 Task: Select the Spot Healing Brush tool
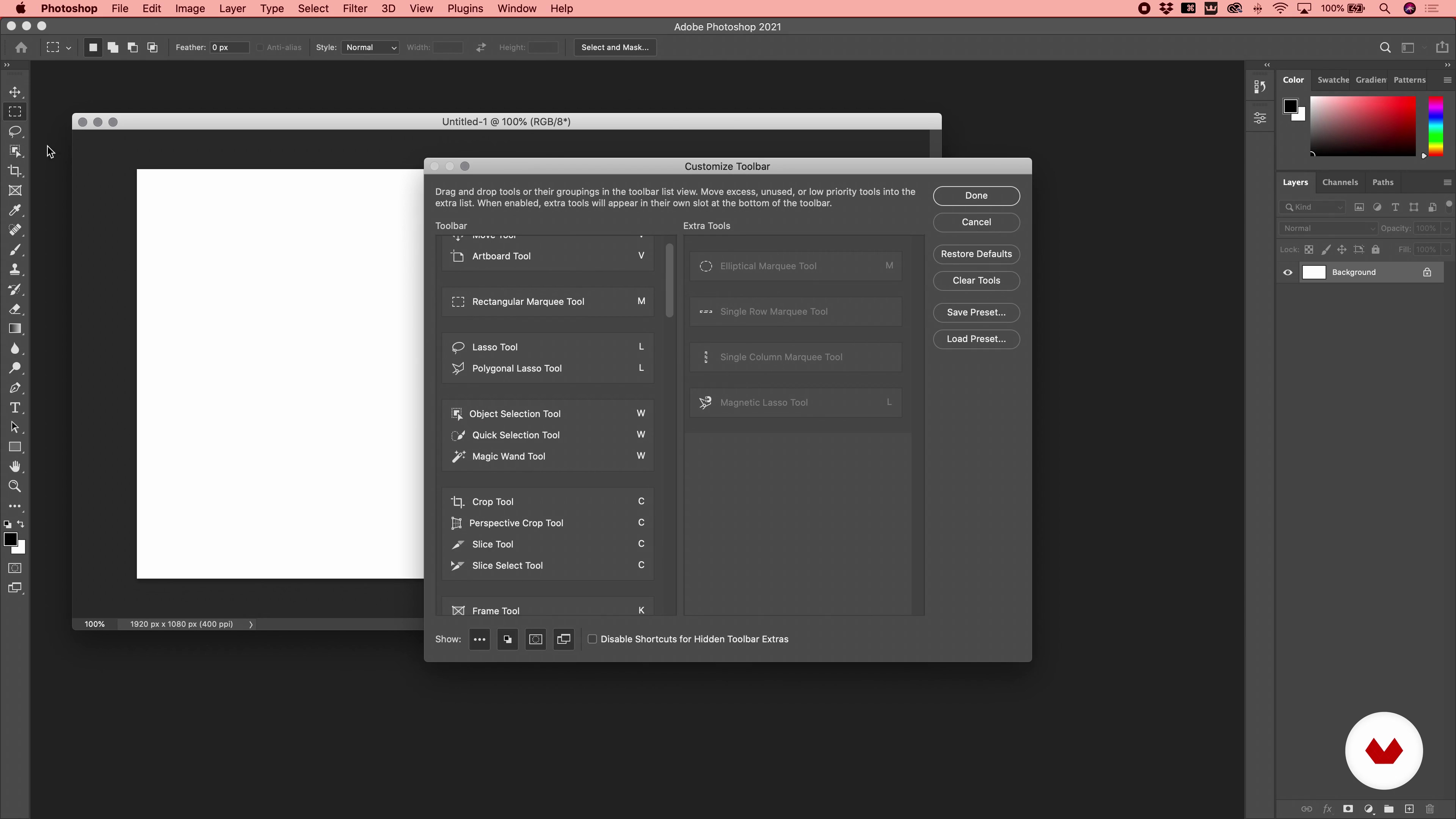[x=15, y=230]
